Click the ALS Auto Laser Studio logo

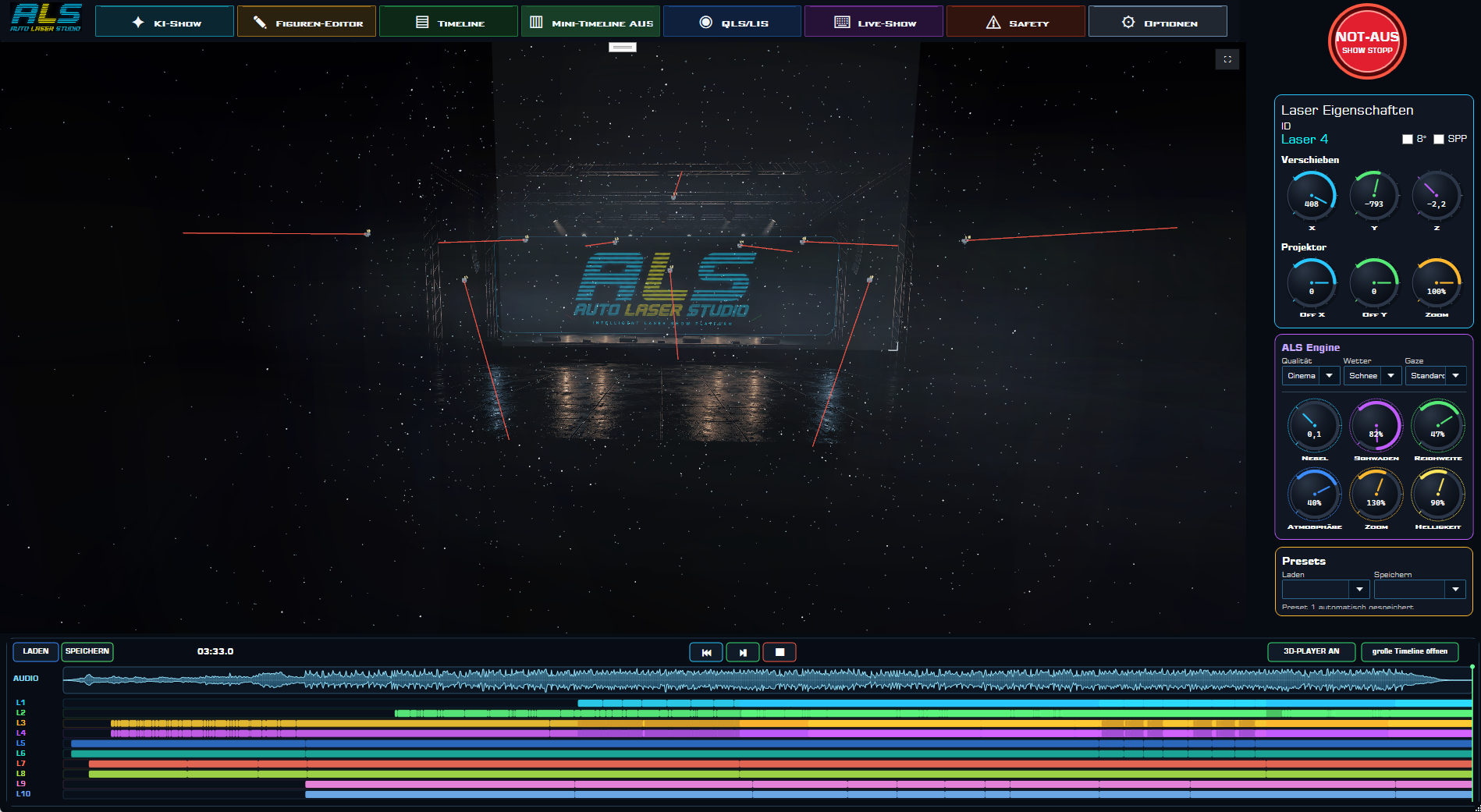46,19
